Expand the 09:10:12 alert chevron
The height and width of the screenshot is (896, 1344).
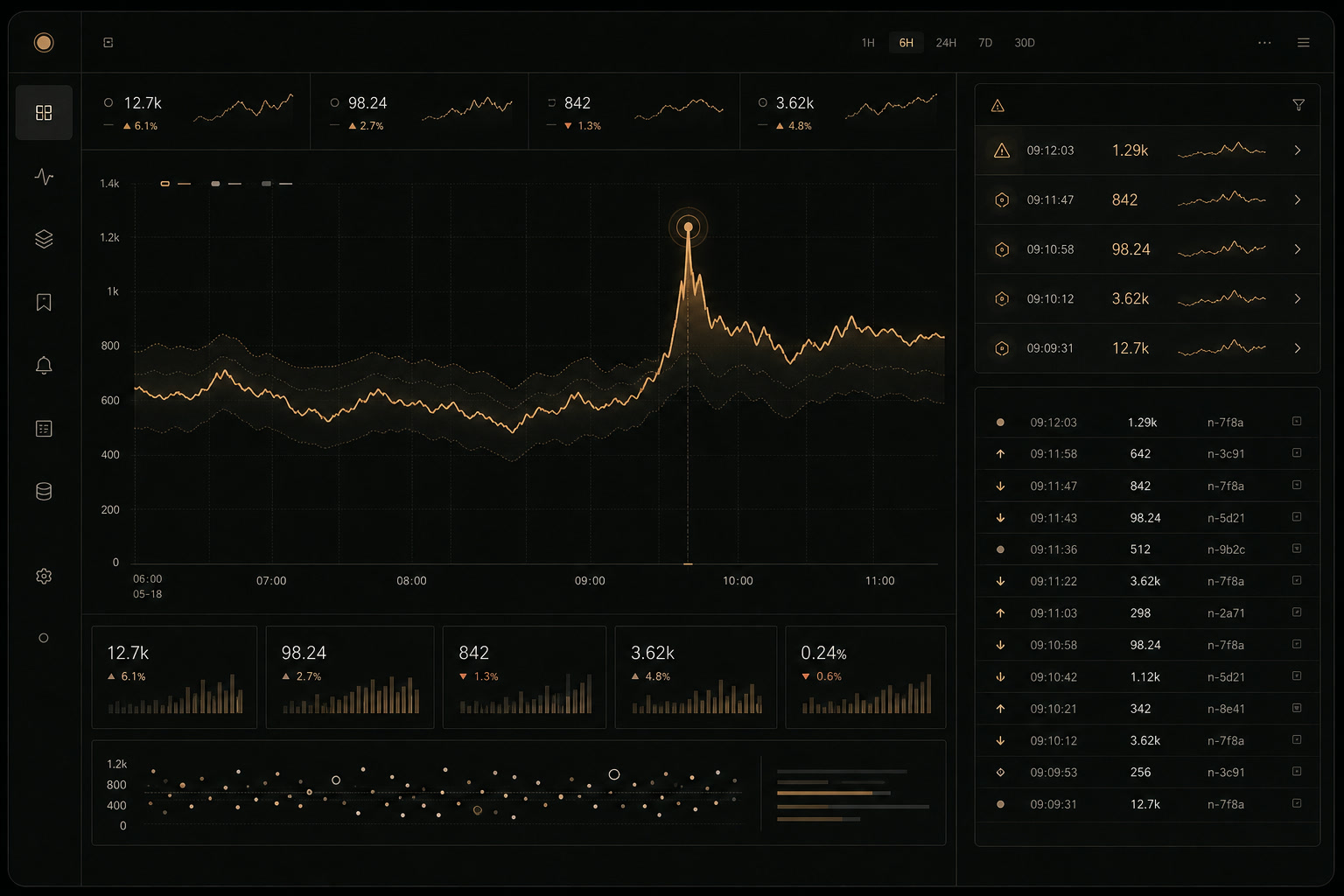click(1298, 299)
